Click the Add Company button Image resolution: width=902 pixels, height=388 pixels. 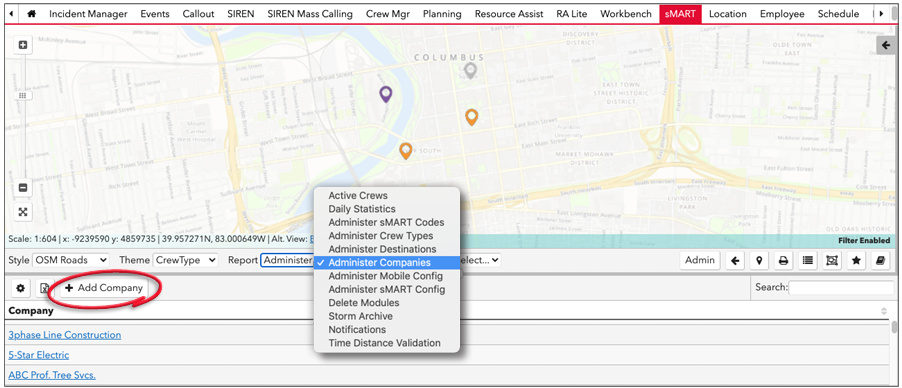104,288
